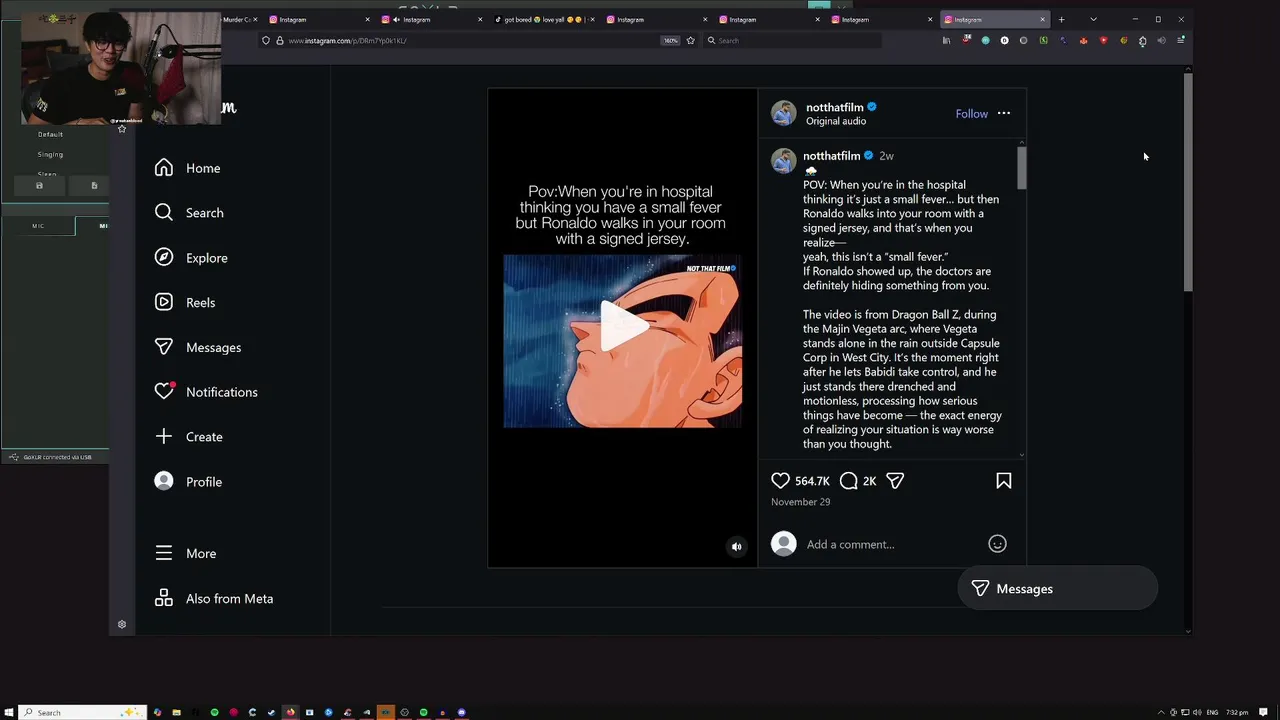Switch to the 'got bored love yall' tab

click(x=546, y=19)
